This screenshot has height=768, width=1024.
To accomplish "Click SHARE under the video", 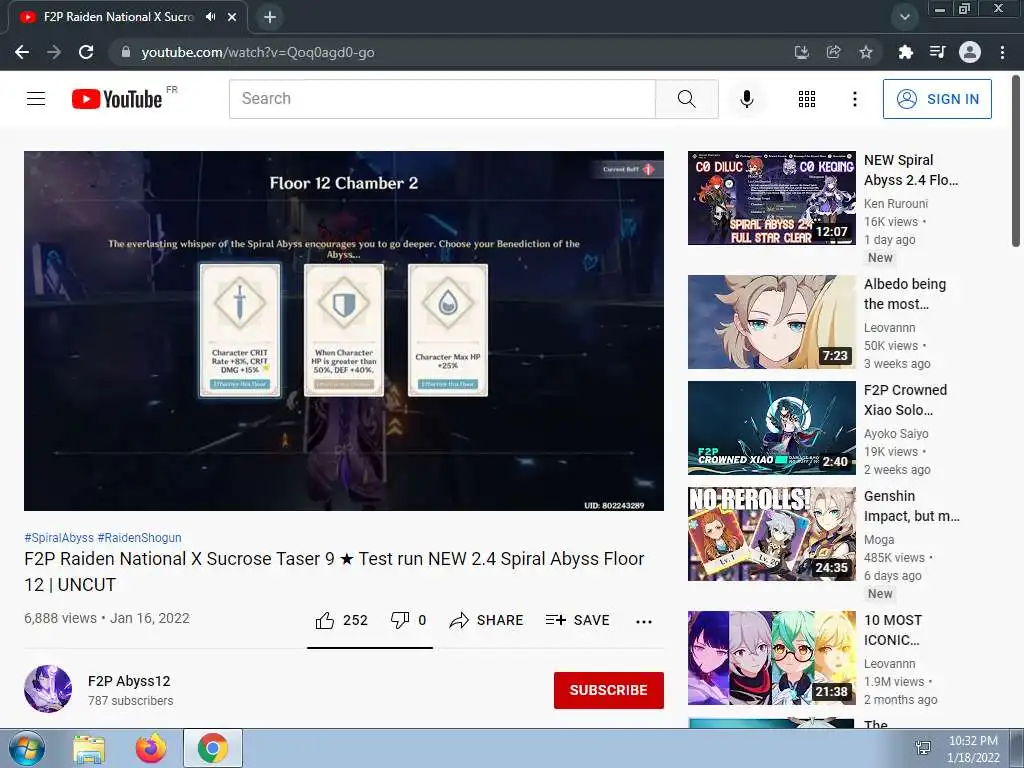I will [x=487, y=620].
